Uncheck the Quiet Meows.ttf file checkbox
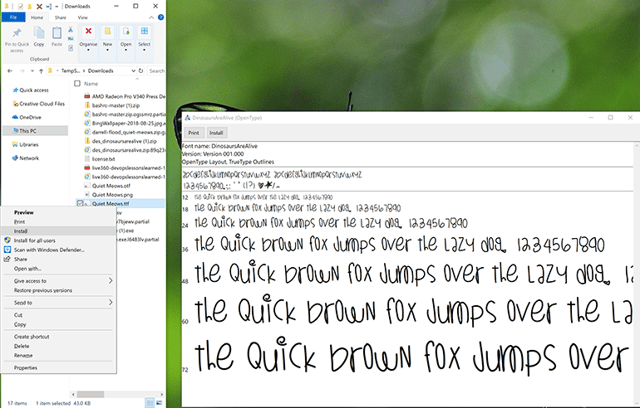This screenshot has width=640, height=408. click(80, 204)
